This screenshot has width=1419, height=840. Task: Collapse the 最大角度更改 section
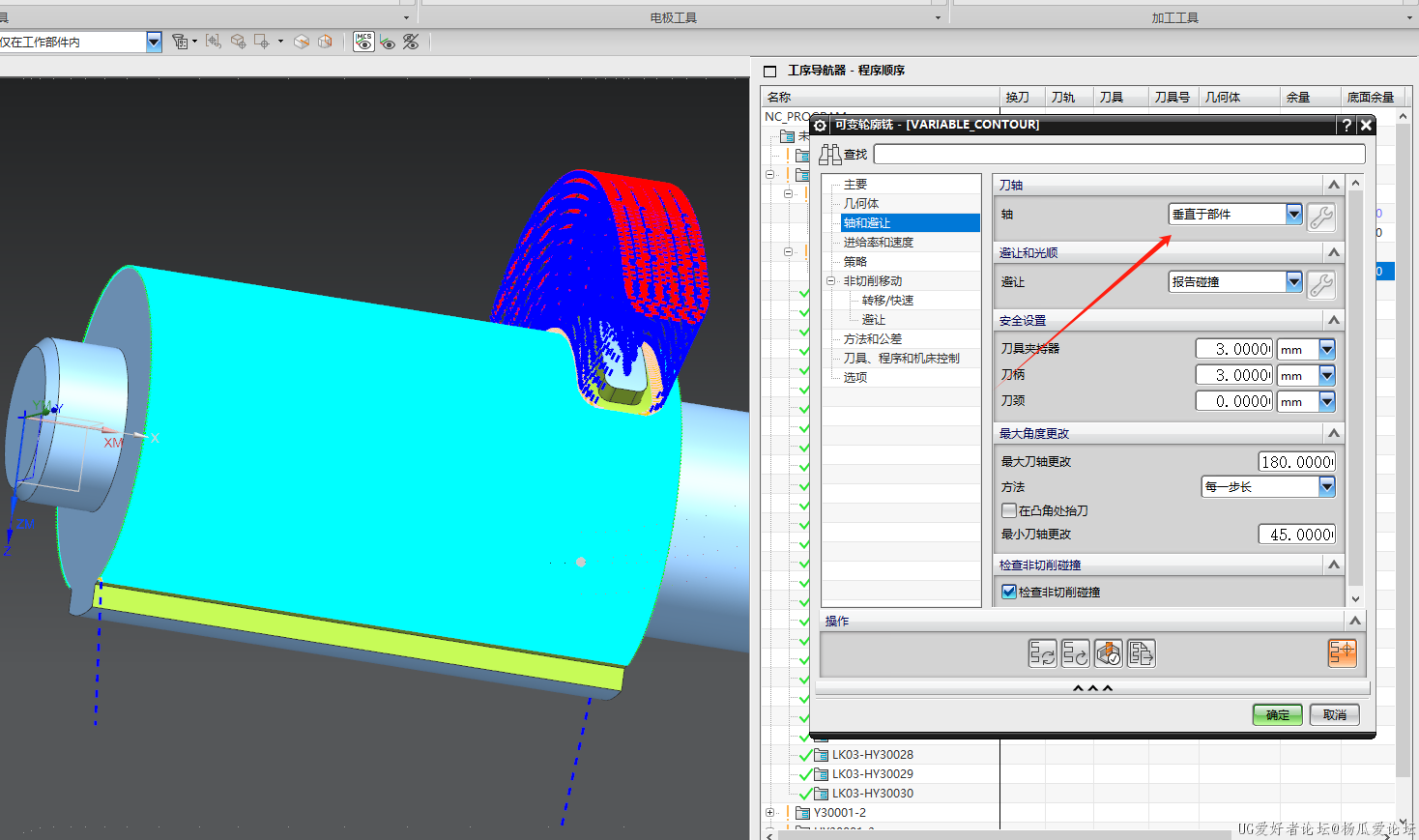pyautogui.click(x=1334, y=433)
